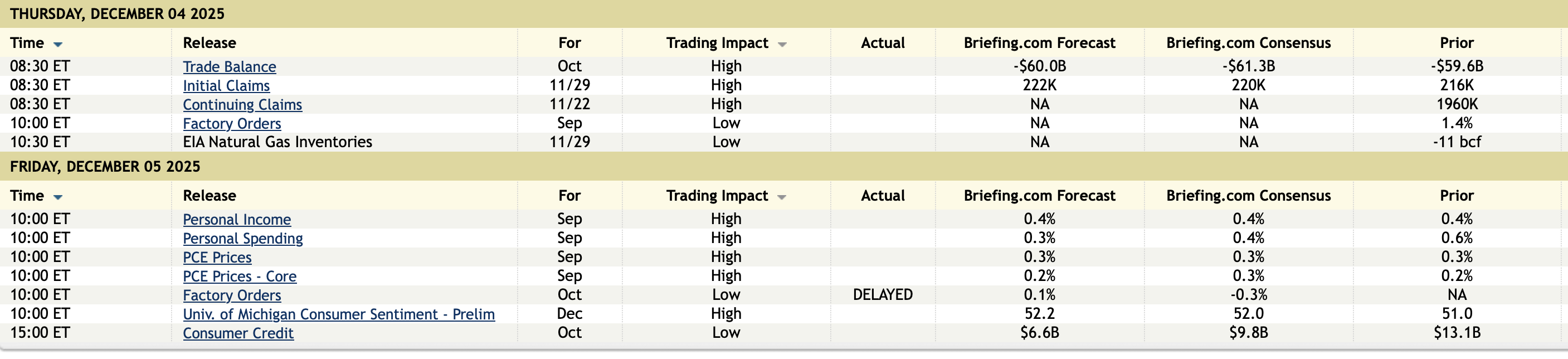Click the Time sort arrow under Friday
The width and height of the screenshot is (1568, 359).
tap(59, 197)
